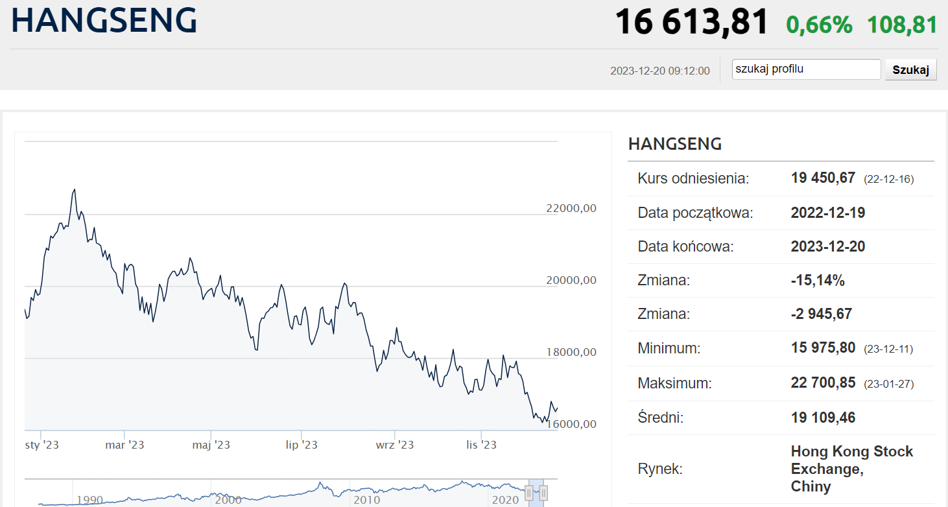Screen dimensions: 948x507
Task: Click the Hong Kong Stock Exchange market text
Action: pos(852,469)
